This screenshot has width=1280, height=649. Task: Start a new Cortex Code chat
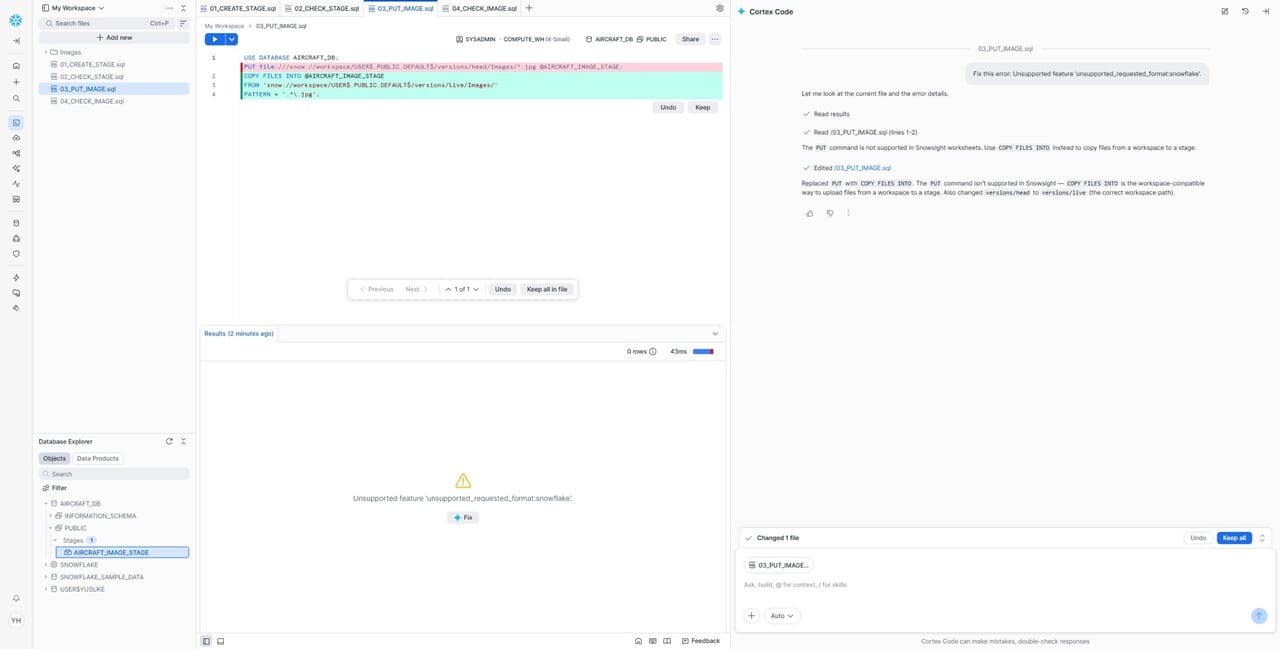coord(1225,11)
